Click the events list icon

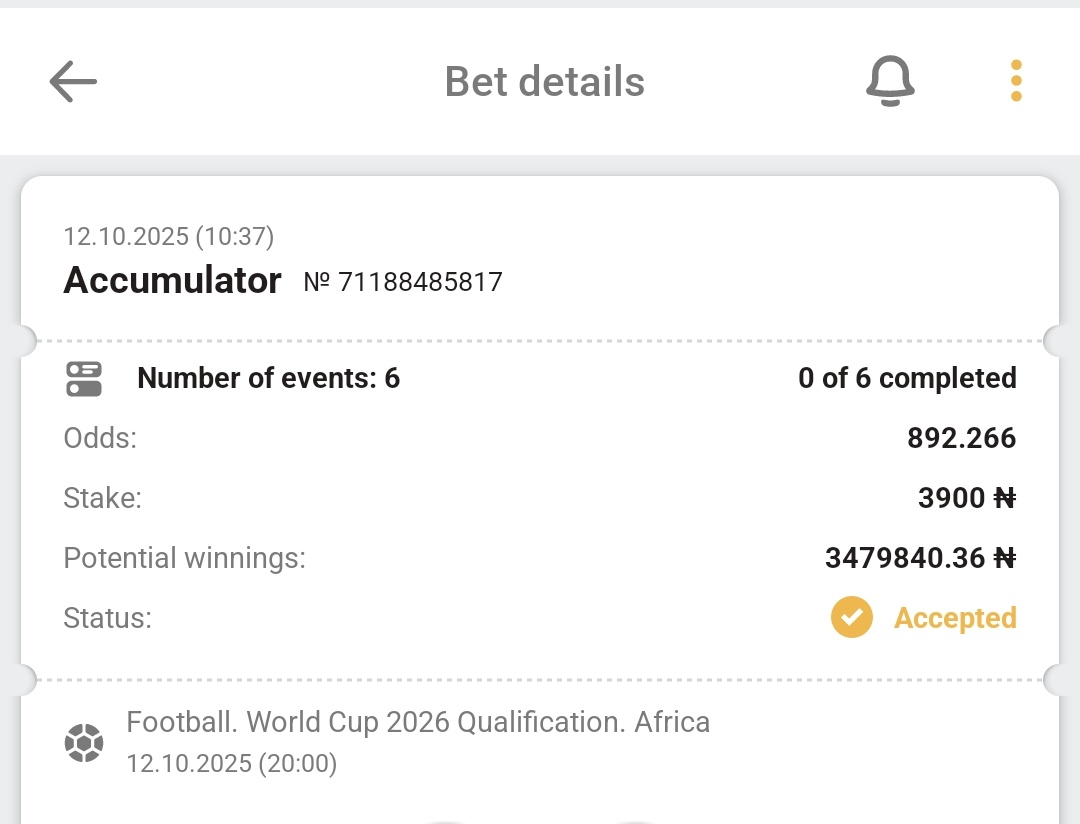point(84,379)
